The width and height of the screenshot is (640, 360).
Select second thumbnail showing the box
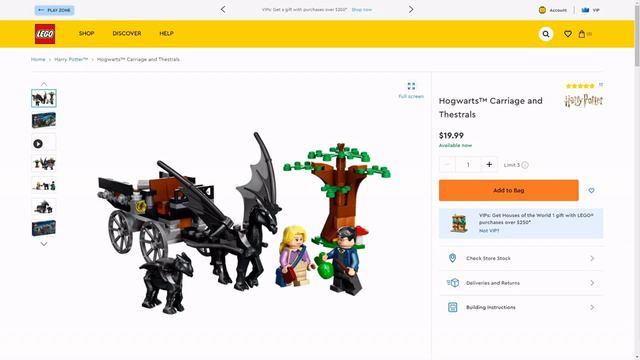(x=44, y=121)
